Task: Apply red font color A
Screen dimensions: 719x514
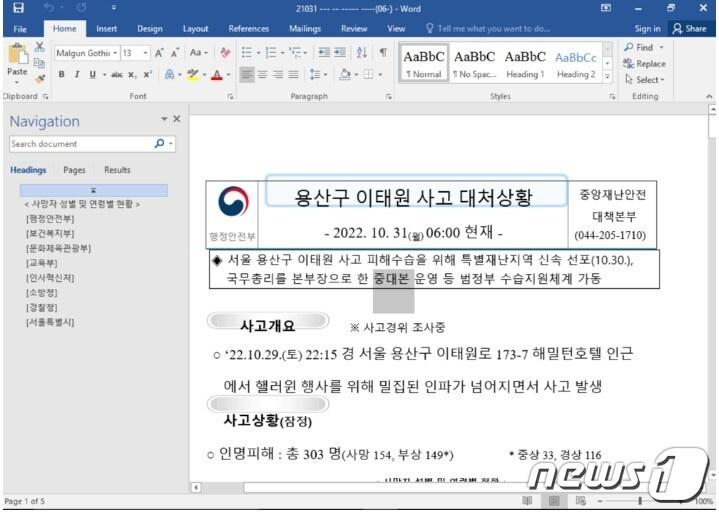Action: coord(217,75)
